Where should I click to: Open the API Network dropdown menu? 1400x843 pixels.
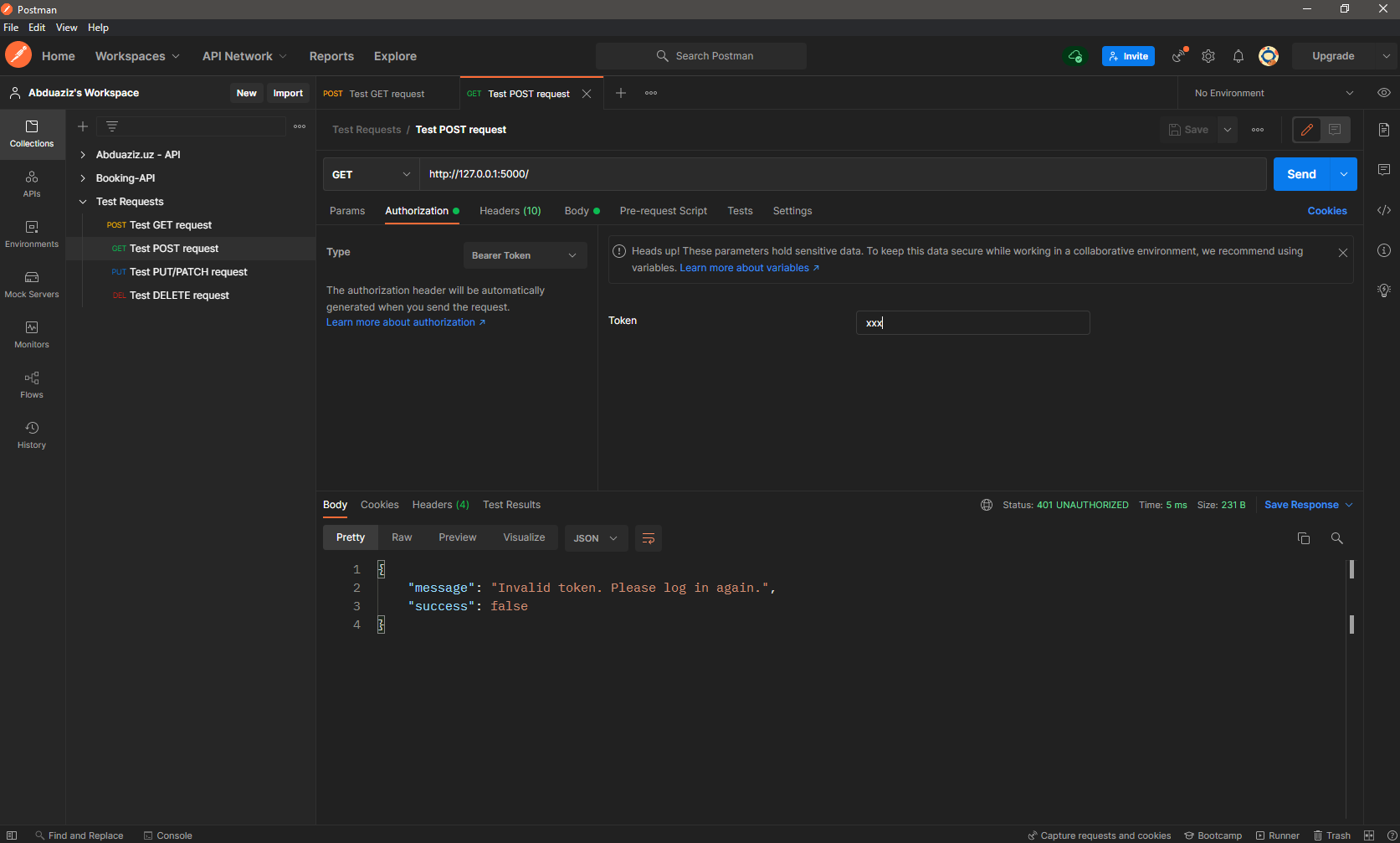pos(244,56)
